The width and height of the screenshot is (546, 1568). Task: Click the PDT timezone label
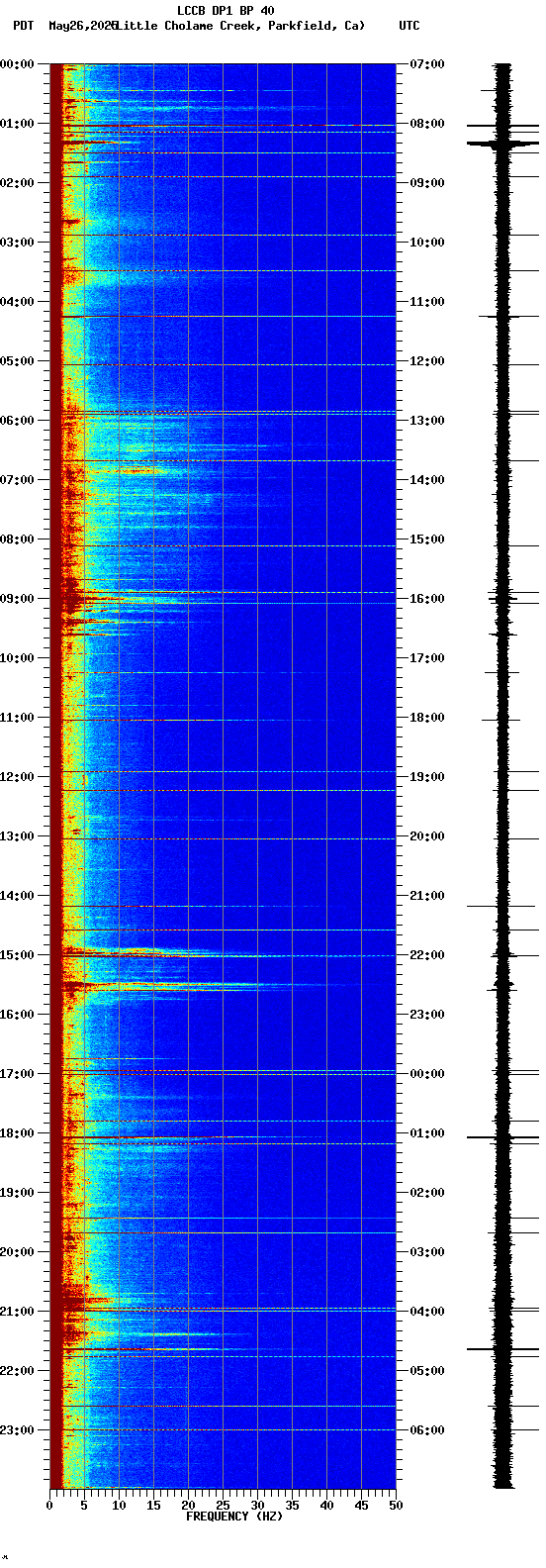pos(24,26)
